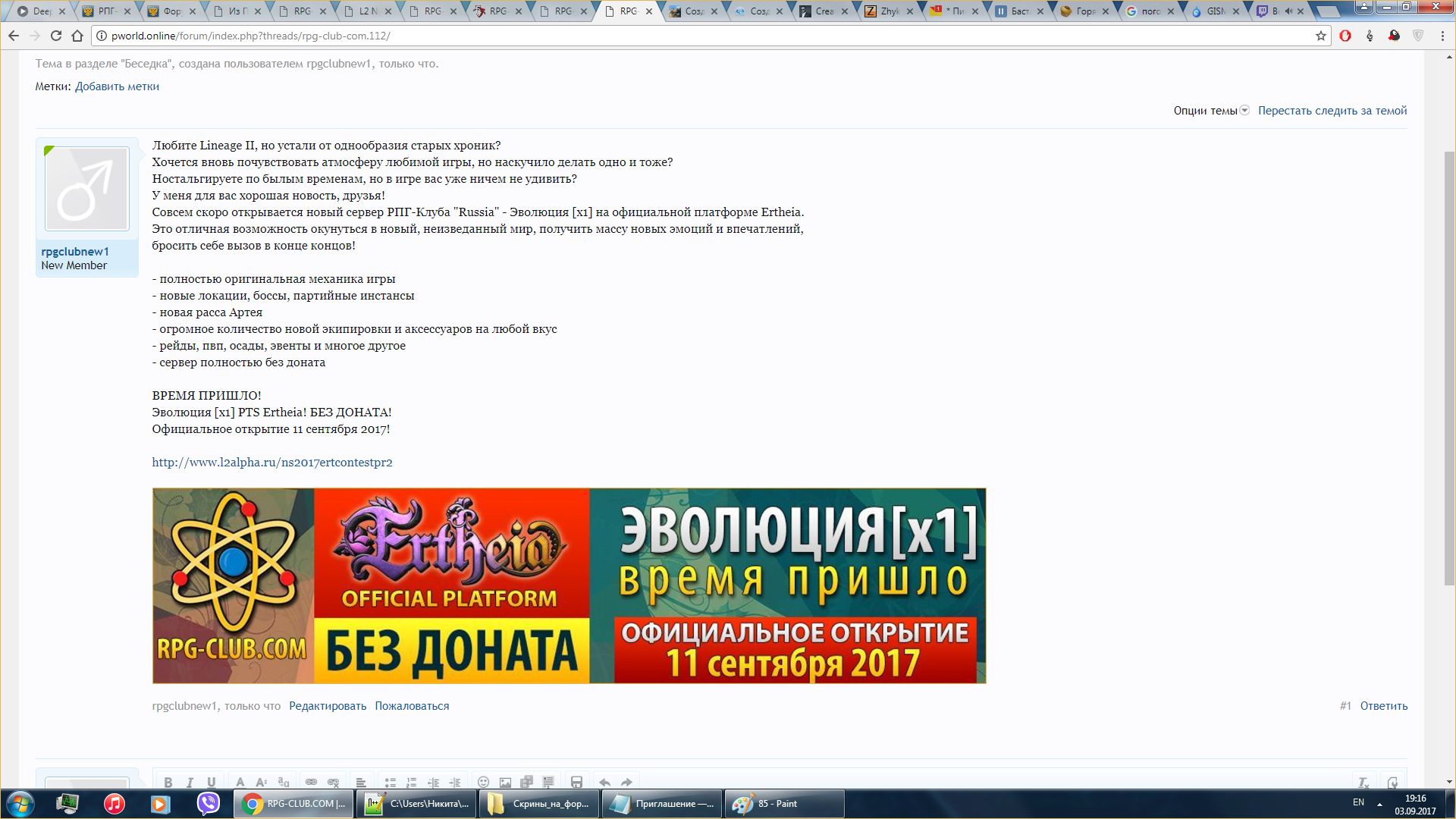Open the l2alpha.ru ns2017ertcontestpr2 link
The height and width of the screenshot is (819, 1456).
[272, 462]
